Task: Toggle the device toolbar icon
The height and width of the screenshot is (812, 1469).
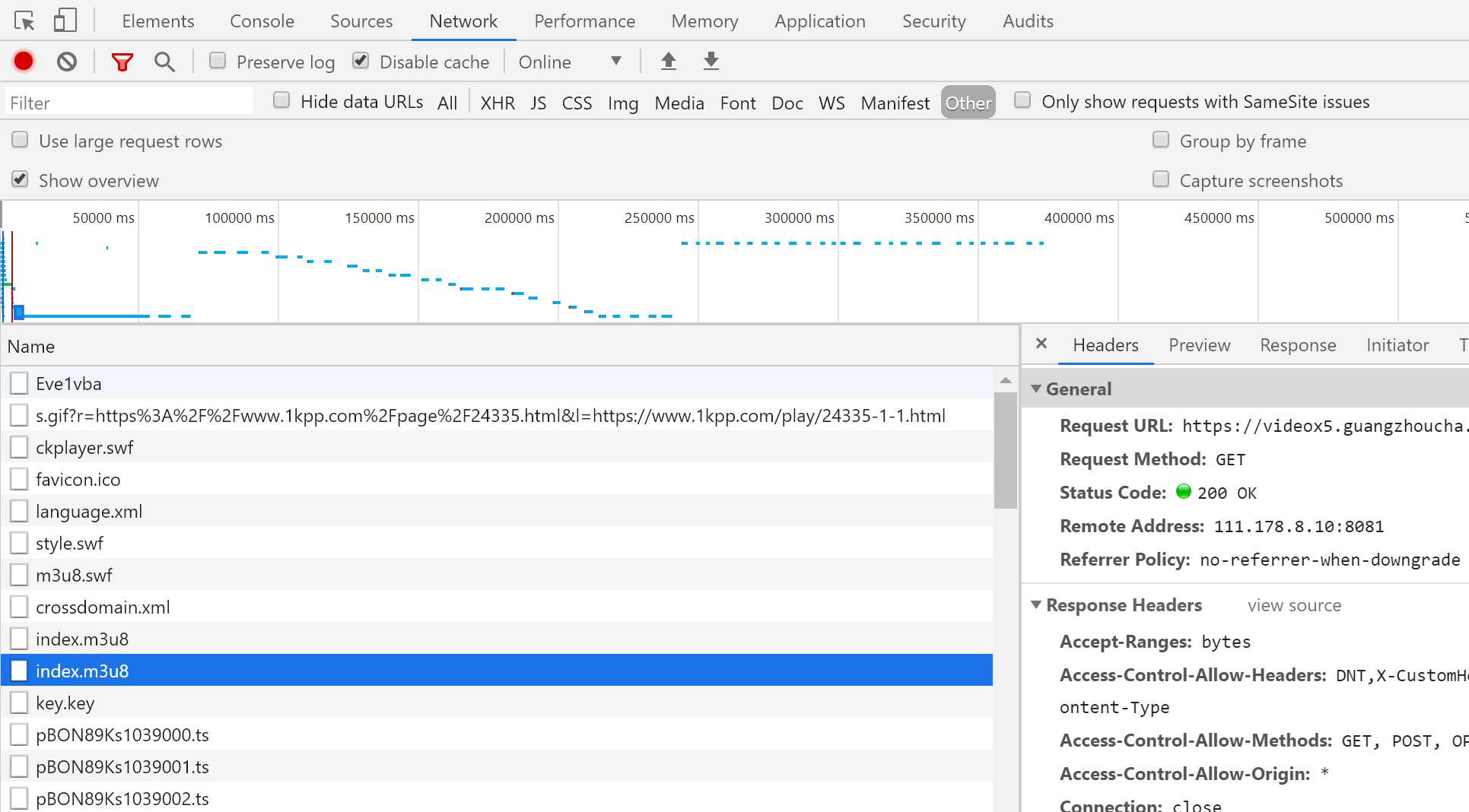Action: [x=65, y=21]
